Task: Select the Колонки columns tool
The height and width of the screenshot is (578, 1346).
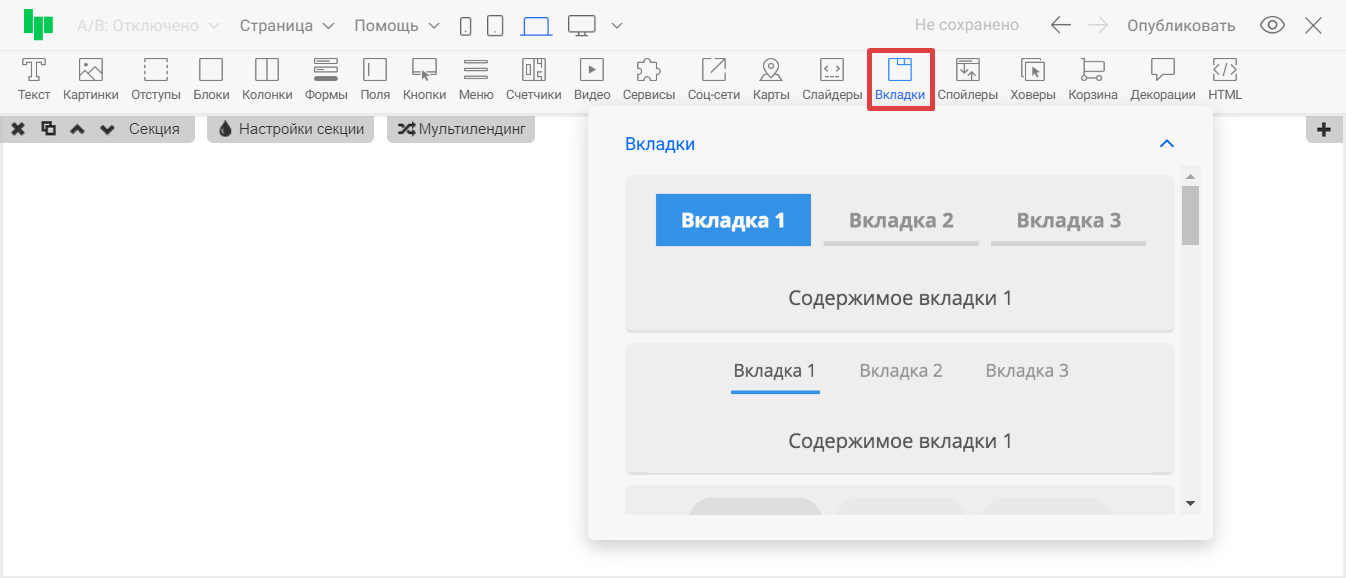Action: point(267,79)
